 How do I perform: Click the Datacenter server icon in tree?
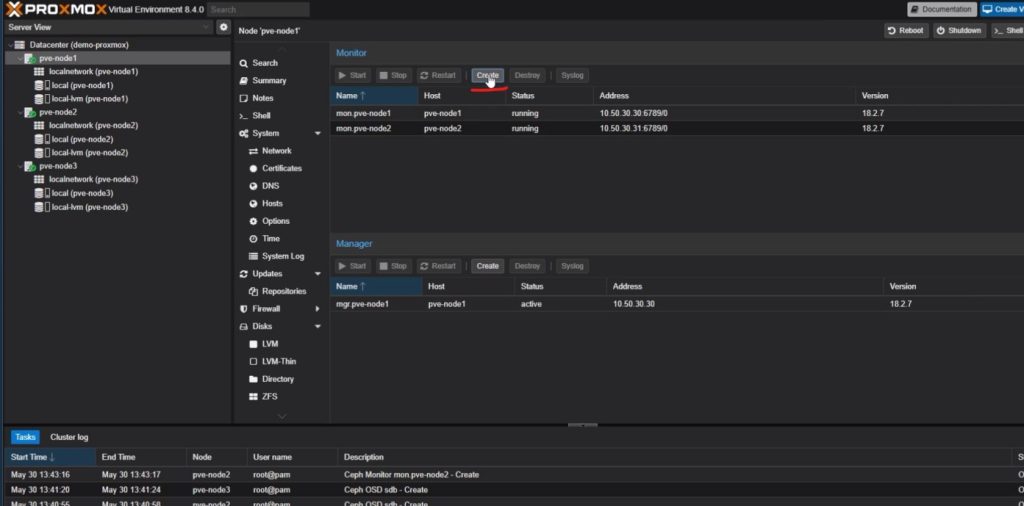[x=20, y=45]
